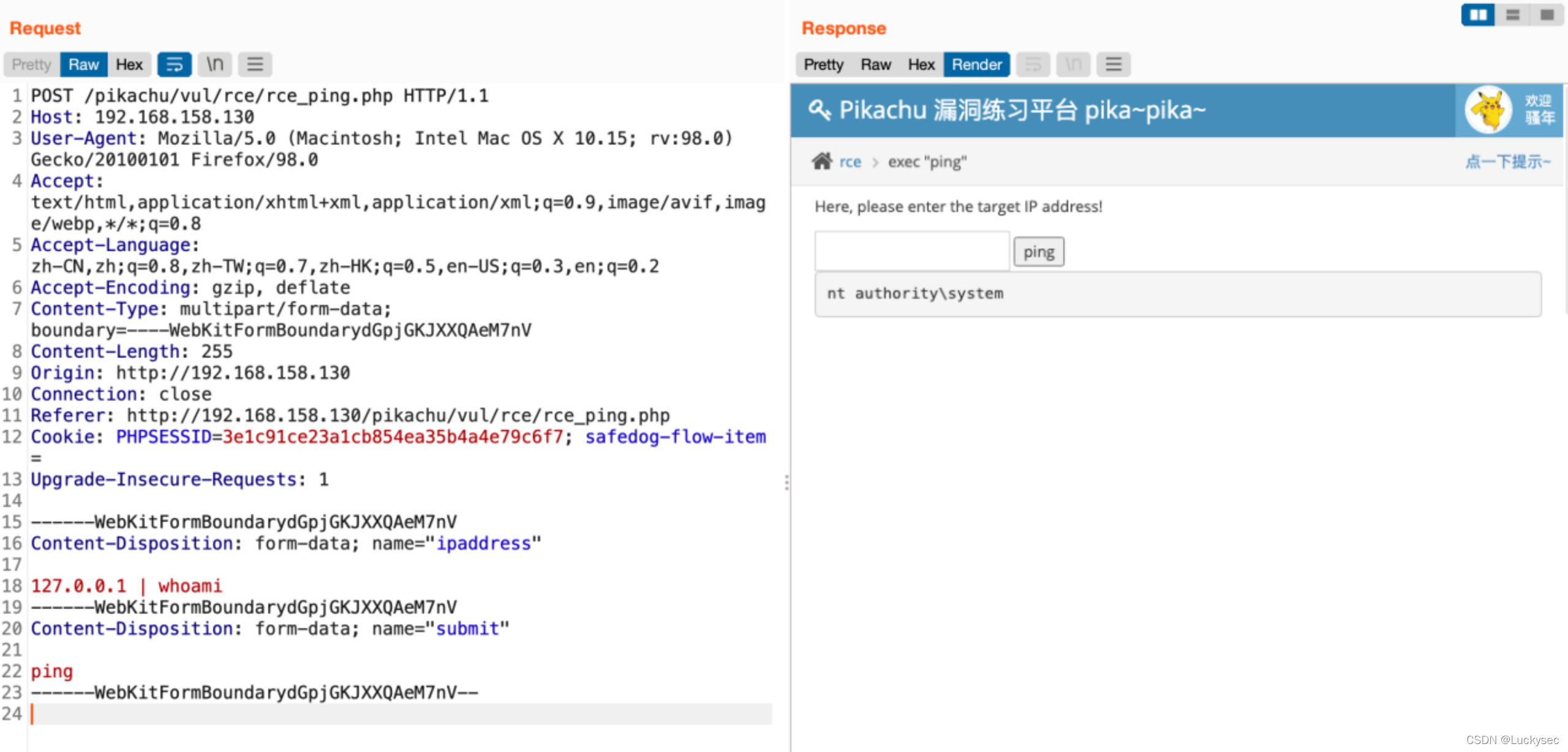Open Request panel hamburger options menu
This screenshot has height=752, width=1568.
point(255,64)
